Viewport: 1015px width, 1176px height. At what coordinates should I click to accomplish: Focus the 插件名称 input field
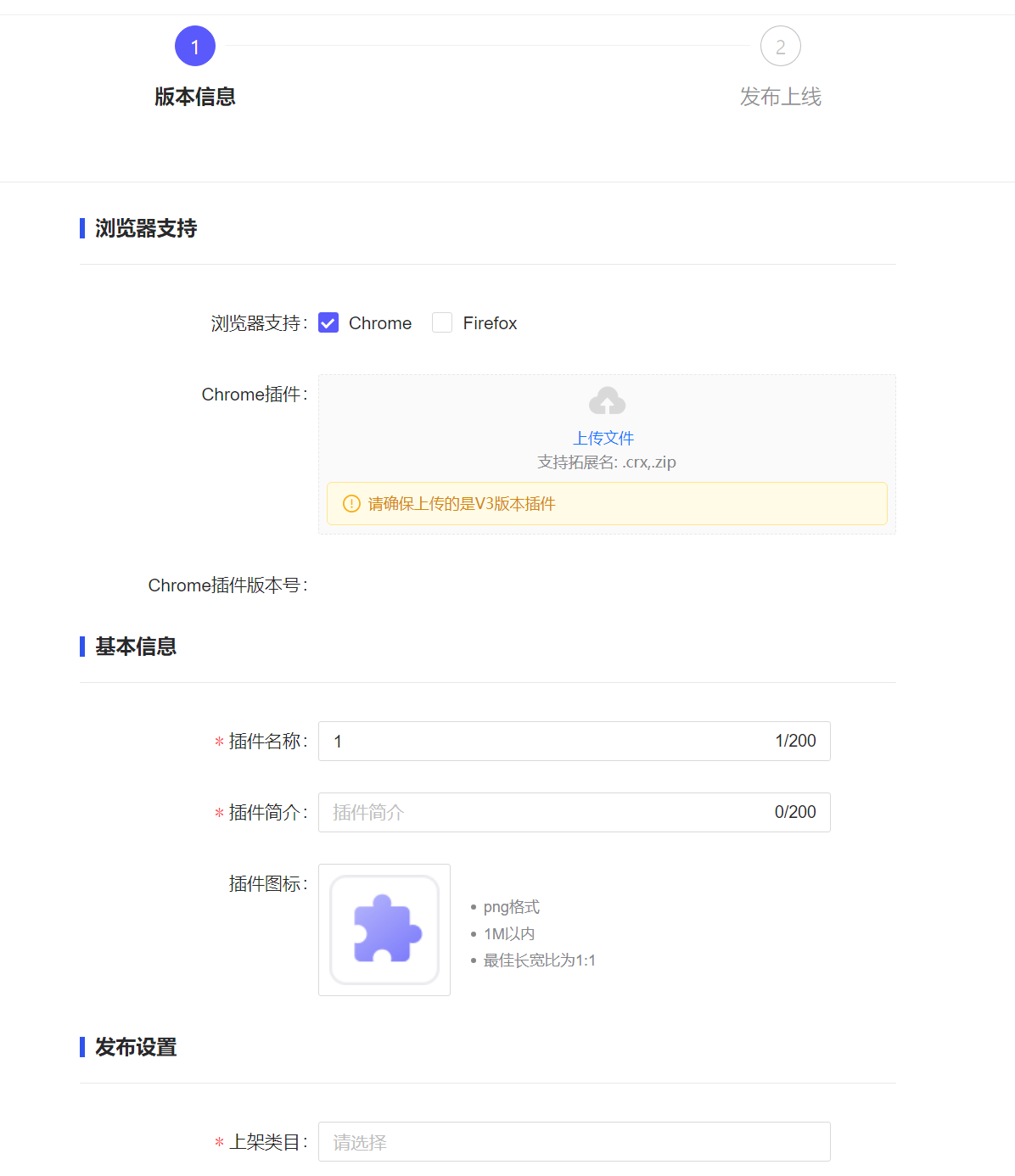click(575, 742)
